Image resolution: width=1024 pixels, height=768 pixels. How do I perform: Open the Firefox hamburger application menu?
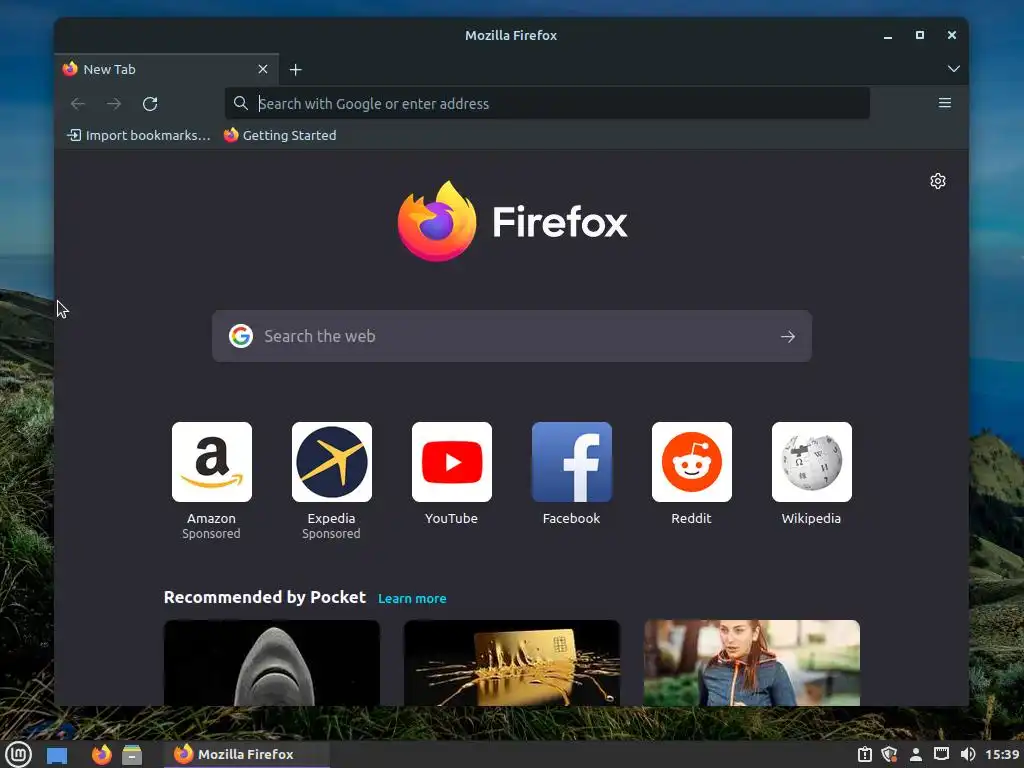click(944, 103)
